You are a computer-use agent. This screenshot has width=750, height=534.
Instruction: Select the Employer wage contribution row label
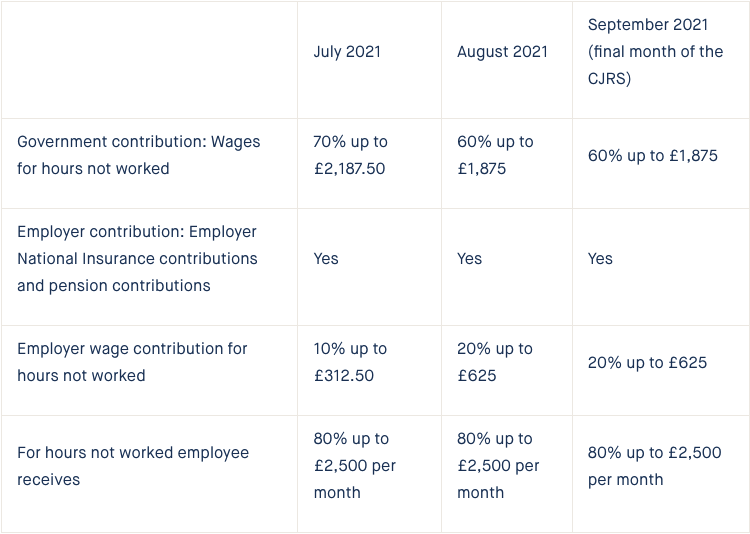(132, 362)
